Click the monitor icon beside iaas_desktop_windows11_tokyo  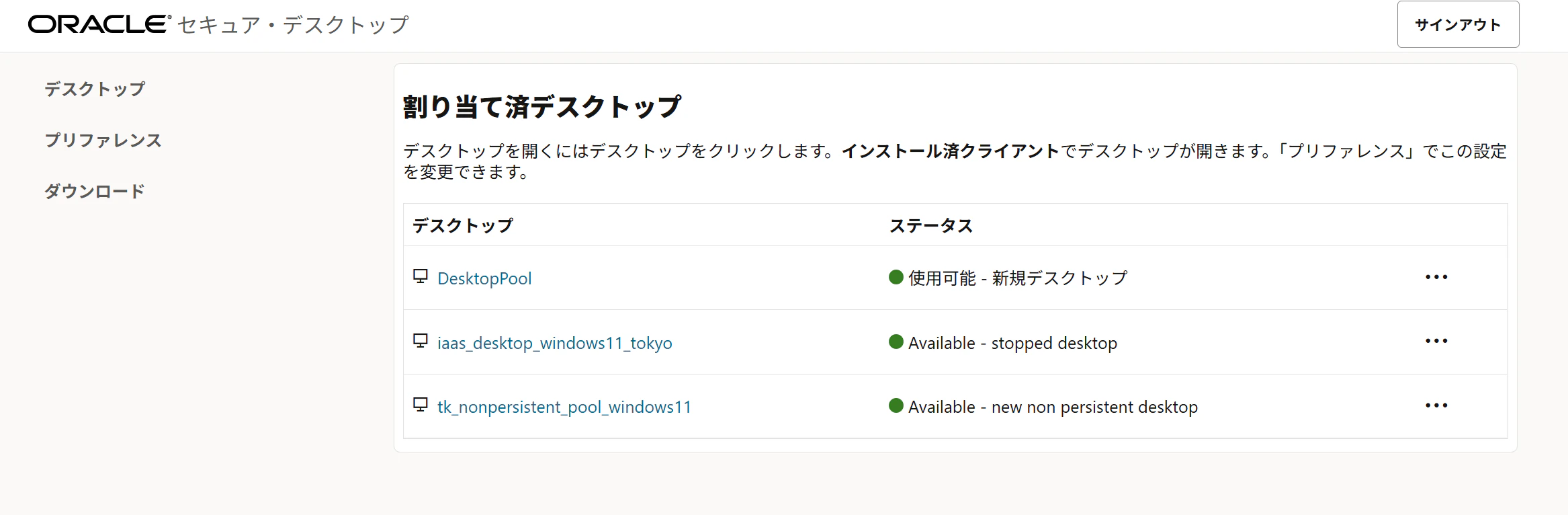coord(421,341)
